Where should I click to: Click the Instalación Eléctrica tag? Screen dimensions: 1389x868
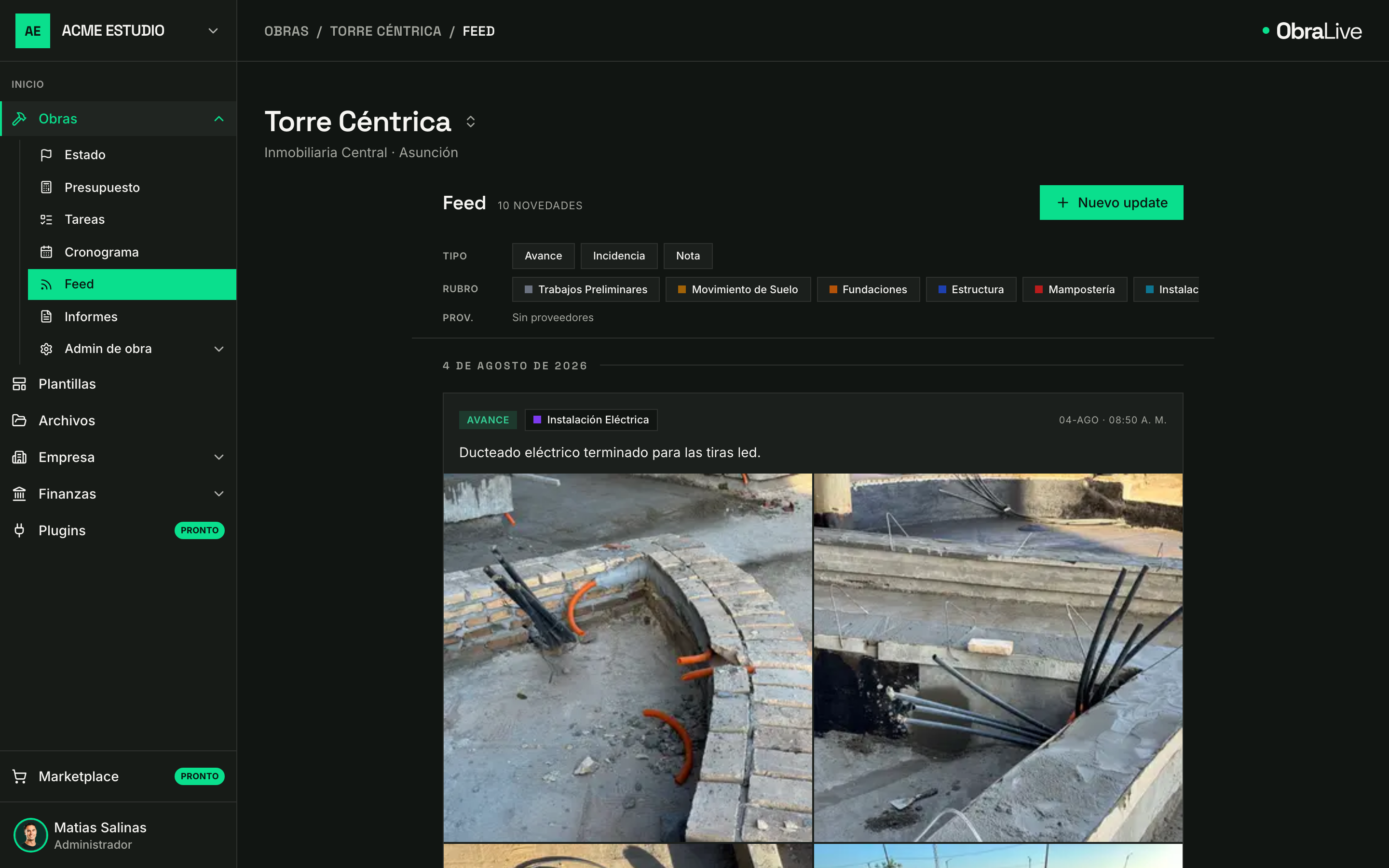coord(591,420)
